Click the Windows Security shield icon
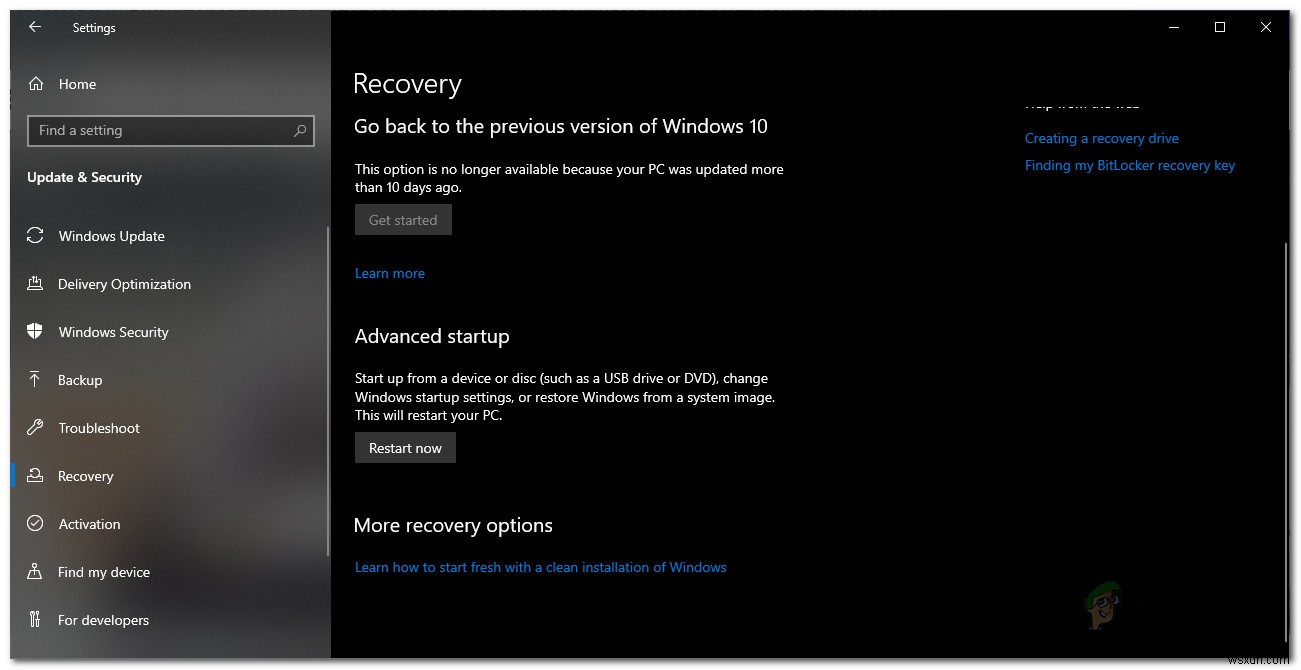 coord(36,332)
